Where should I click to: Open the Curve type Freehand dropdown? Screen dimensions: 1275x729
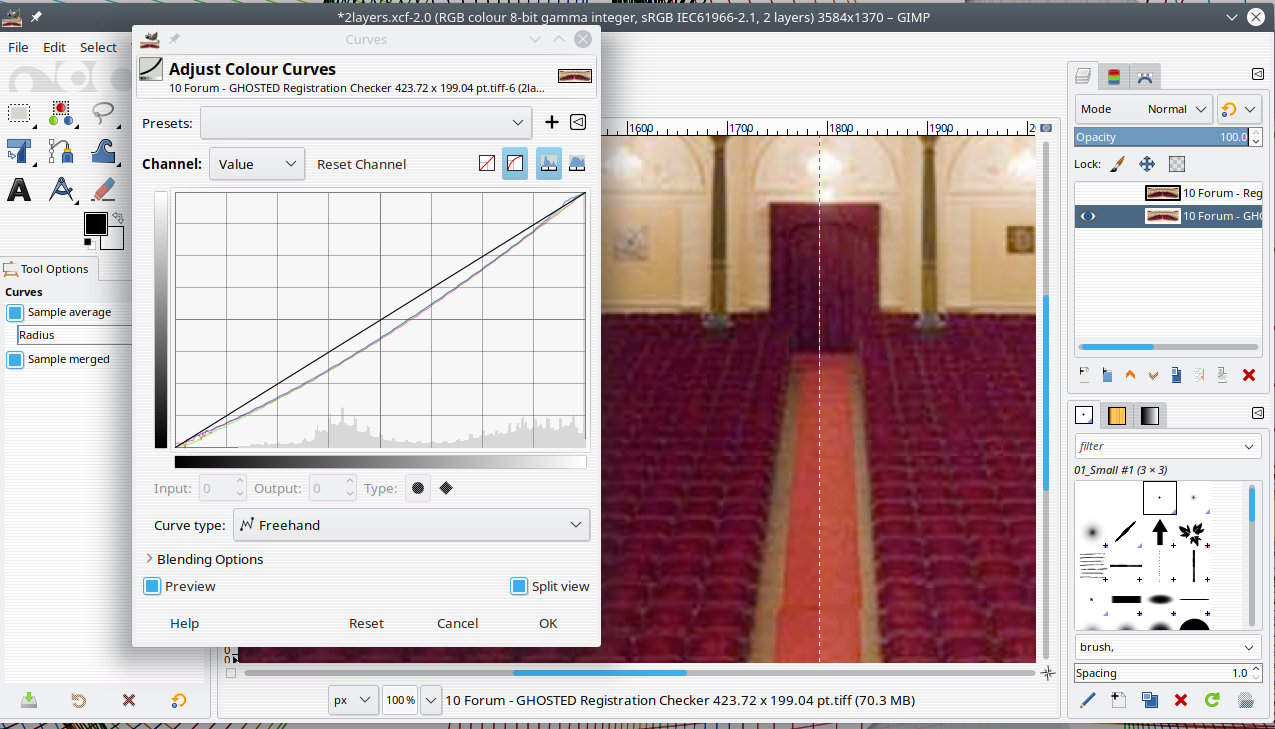click(x=411, y=525)
